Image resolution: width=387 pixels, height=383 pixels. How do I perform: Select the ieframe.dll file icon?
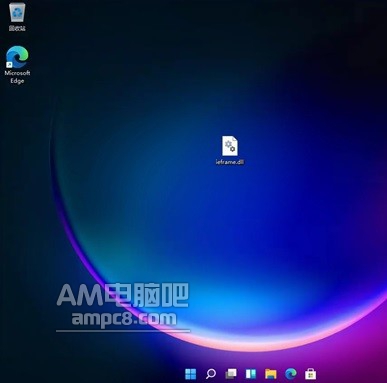pos(230,145)
